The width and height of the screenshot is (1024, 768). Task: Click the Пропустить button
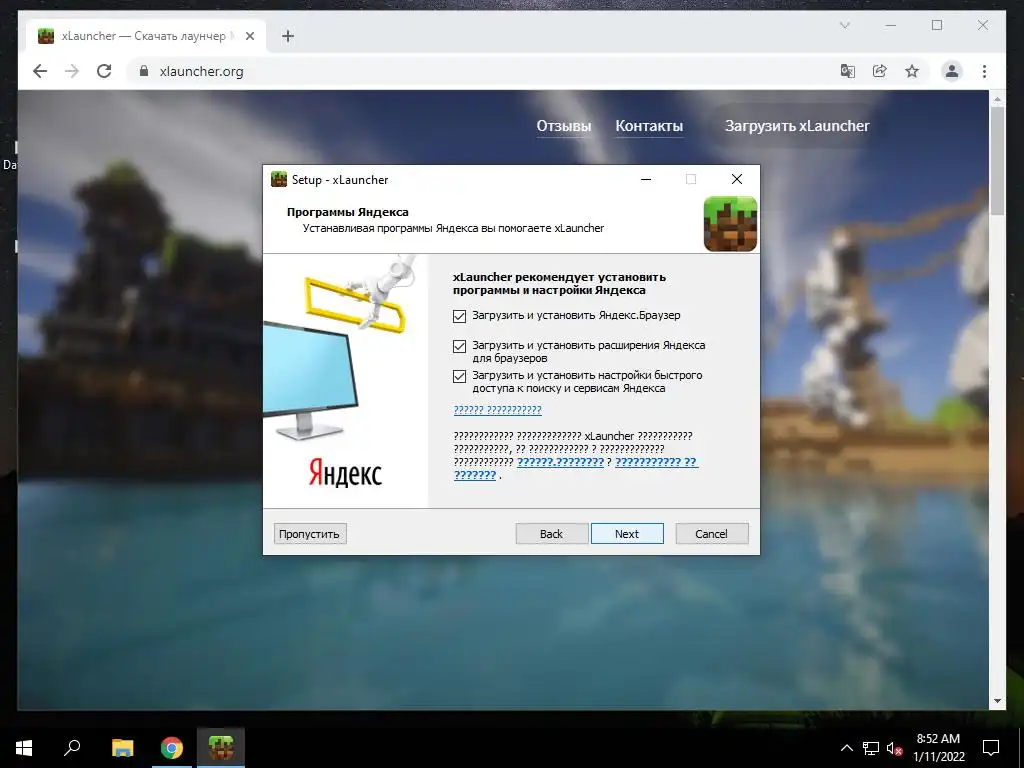point(310,534)
